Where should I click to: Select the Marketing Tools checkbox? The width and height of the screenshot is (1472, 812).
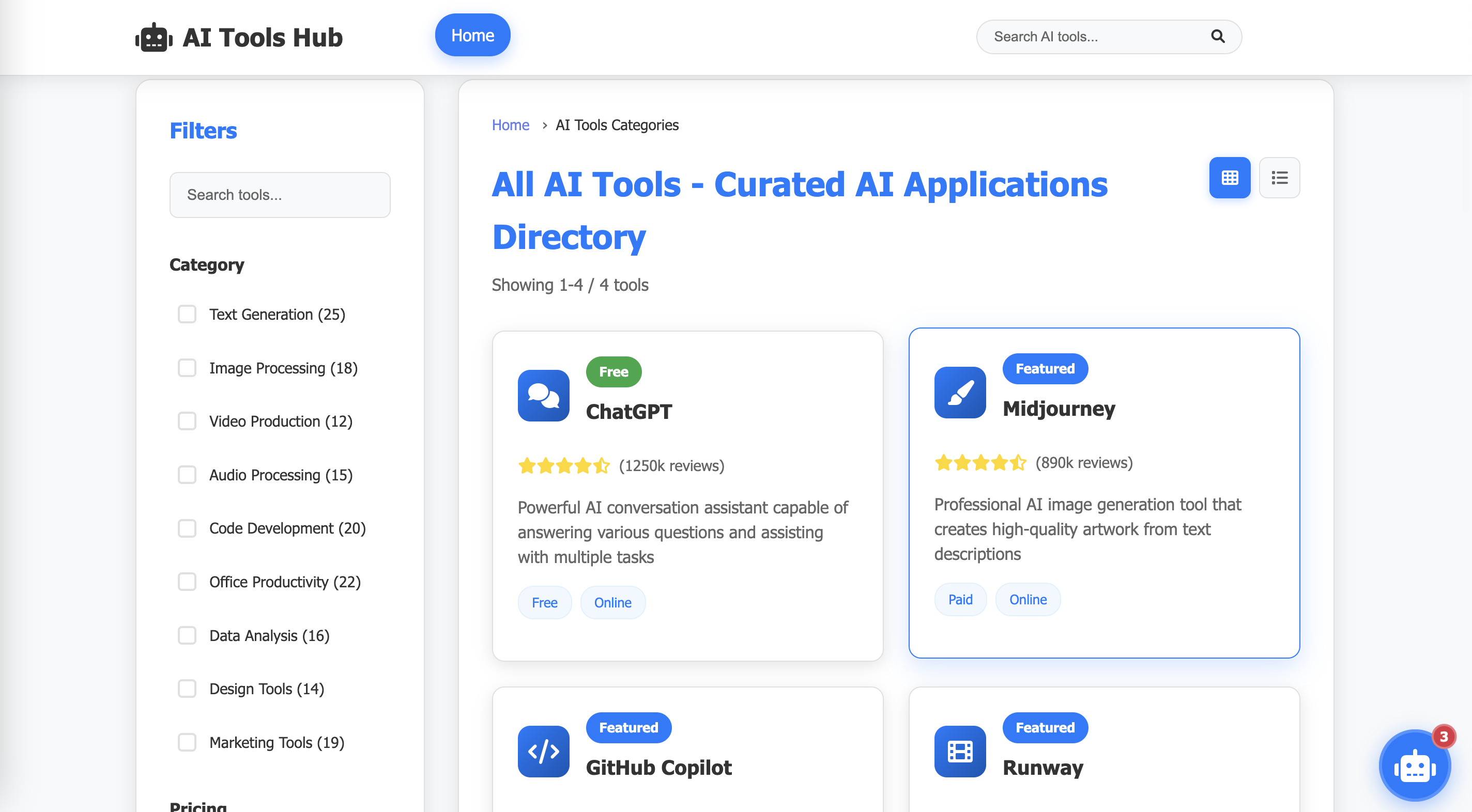(187, 742)
